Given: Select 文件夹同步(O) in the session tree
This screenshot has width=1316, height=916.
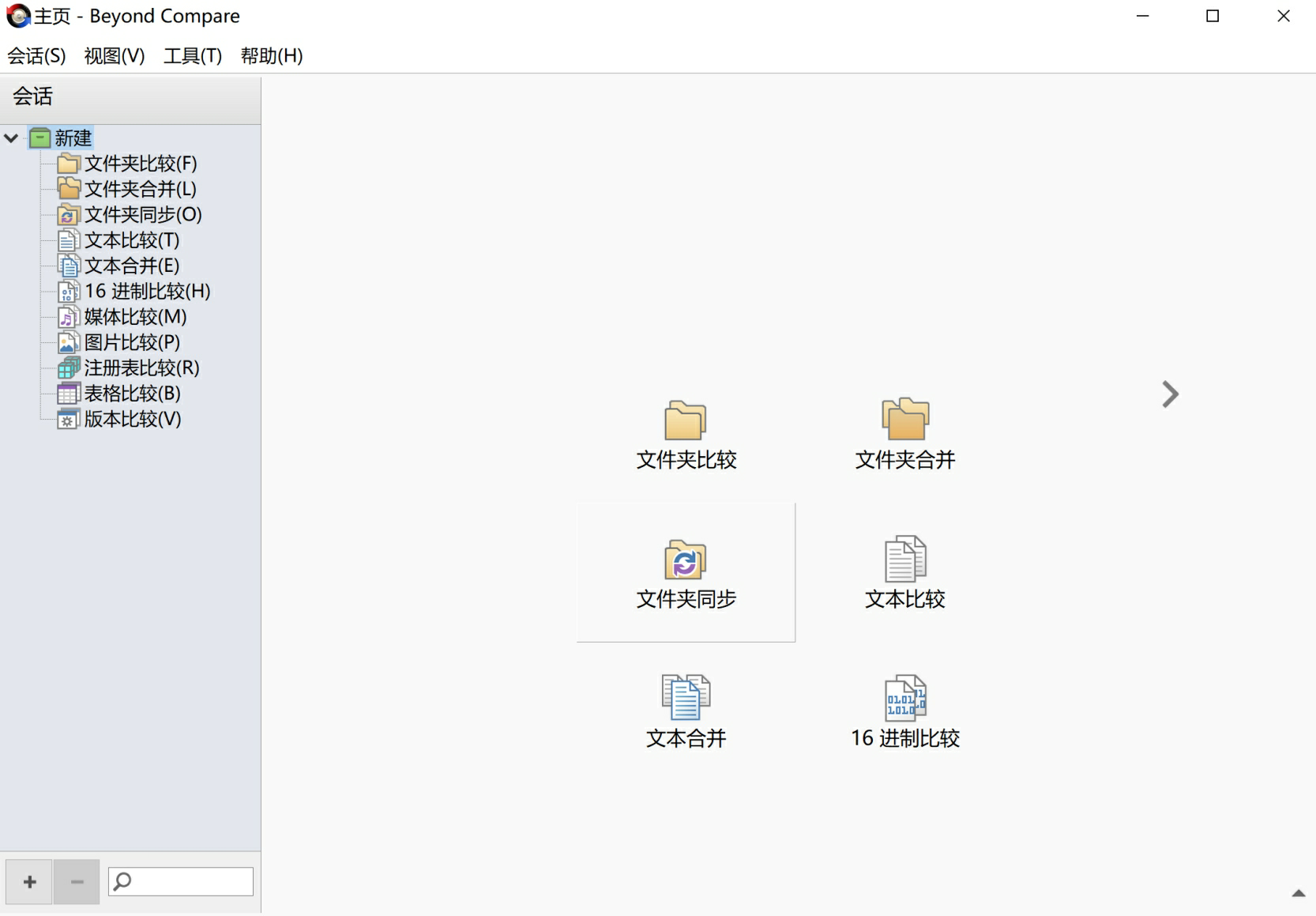Looking at the screenshot, I should point(143,214).
